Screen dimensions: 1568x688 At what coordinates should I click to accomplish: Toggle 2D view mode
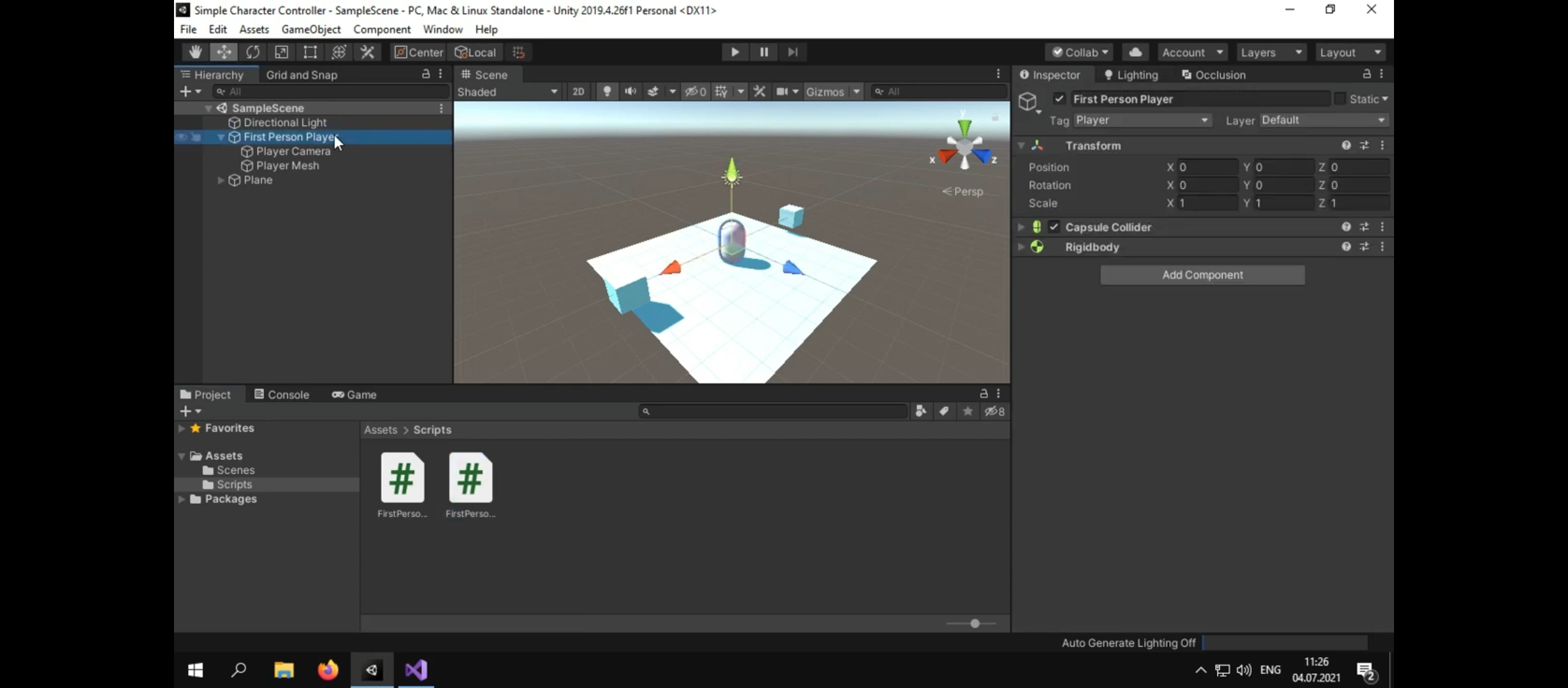[578, 92]
